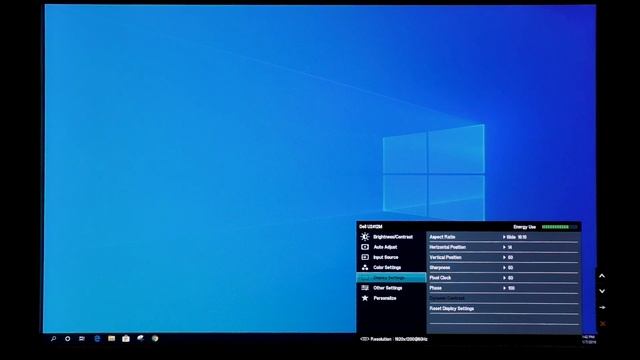Open Task View from the taskbar
The image size is (640, 360).
(82, 338)
